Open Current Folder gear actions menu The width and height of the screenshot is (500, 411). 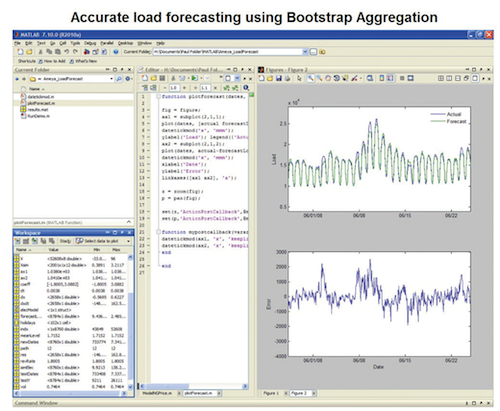point(128,79)
